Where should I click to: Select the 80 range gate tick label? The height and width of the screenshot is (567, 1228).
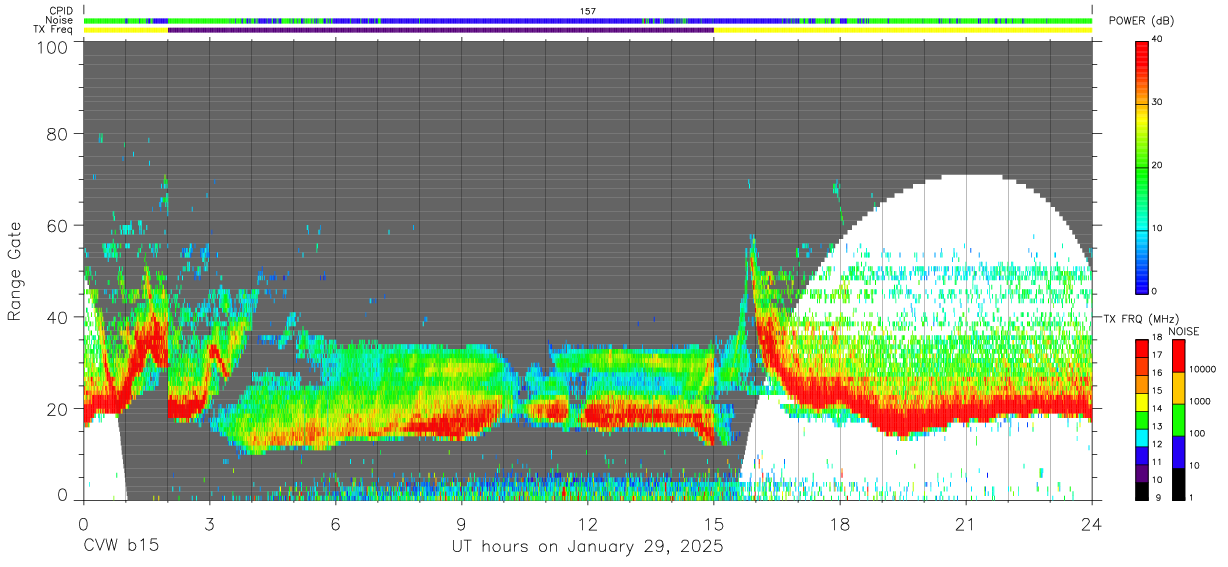pos(57,134)
